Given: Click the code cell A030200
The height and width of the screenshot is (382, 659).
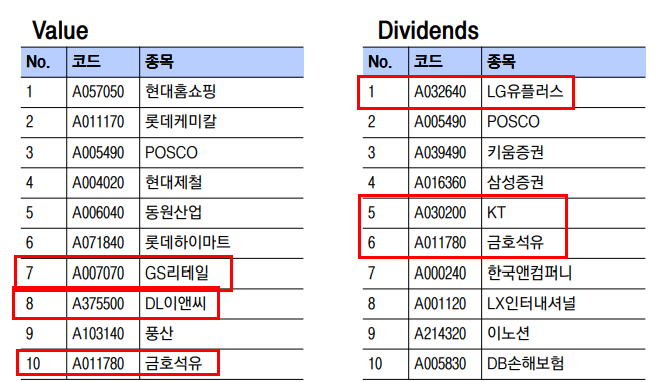Looking at the screenshot, I should 440,213.
